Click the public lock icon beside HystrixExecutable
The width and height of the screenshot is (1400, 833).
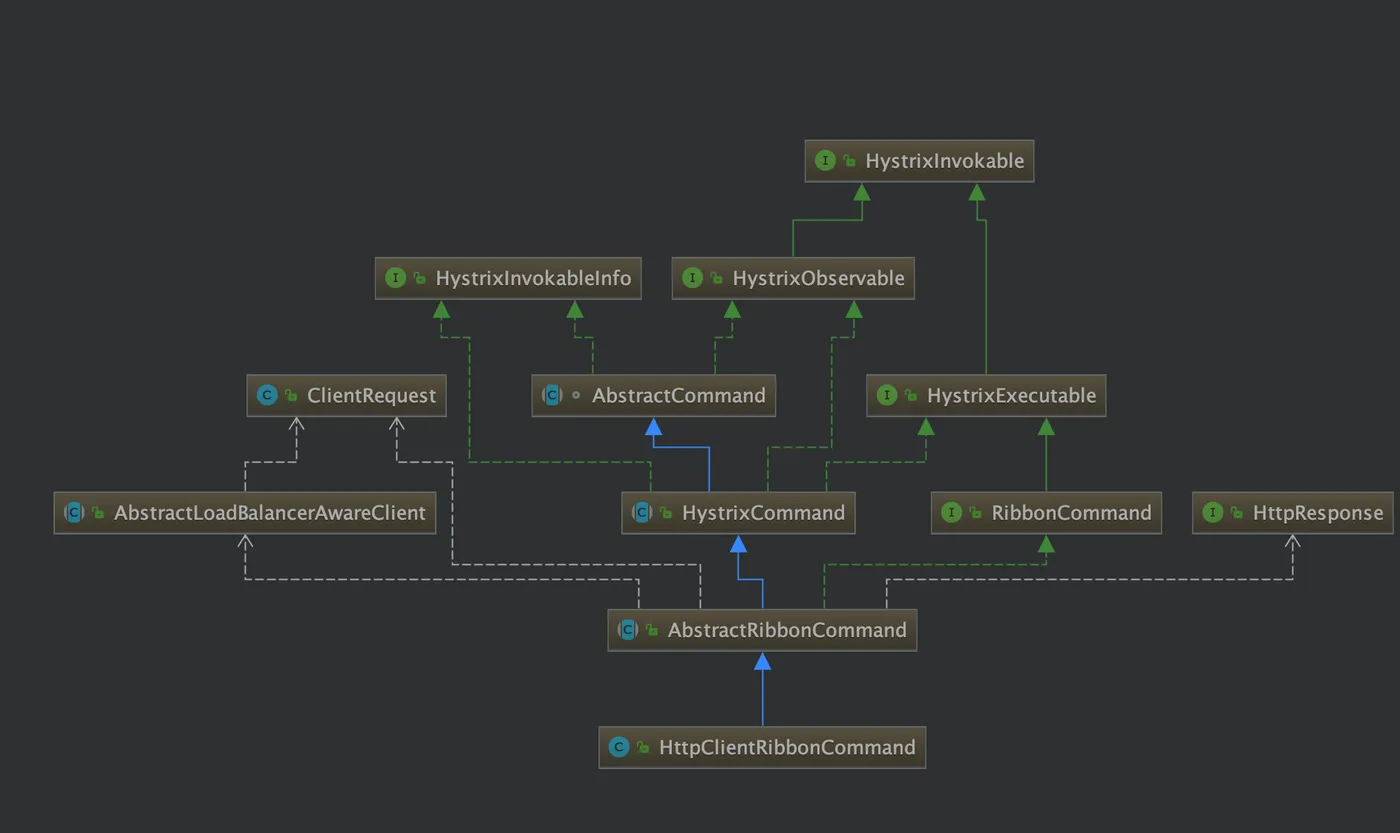tap(910, 395)
